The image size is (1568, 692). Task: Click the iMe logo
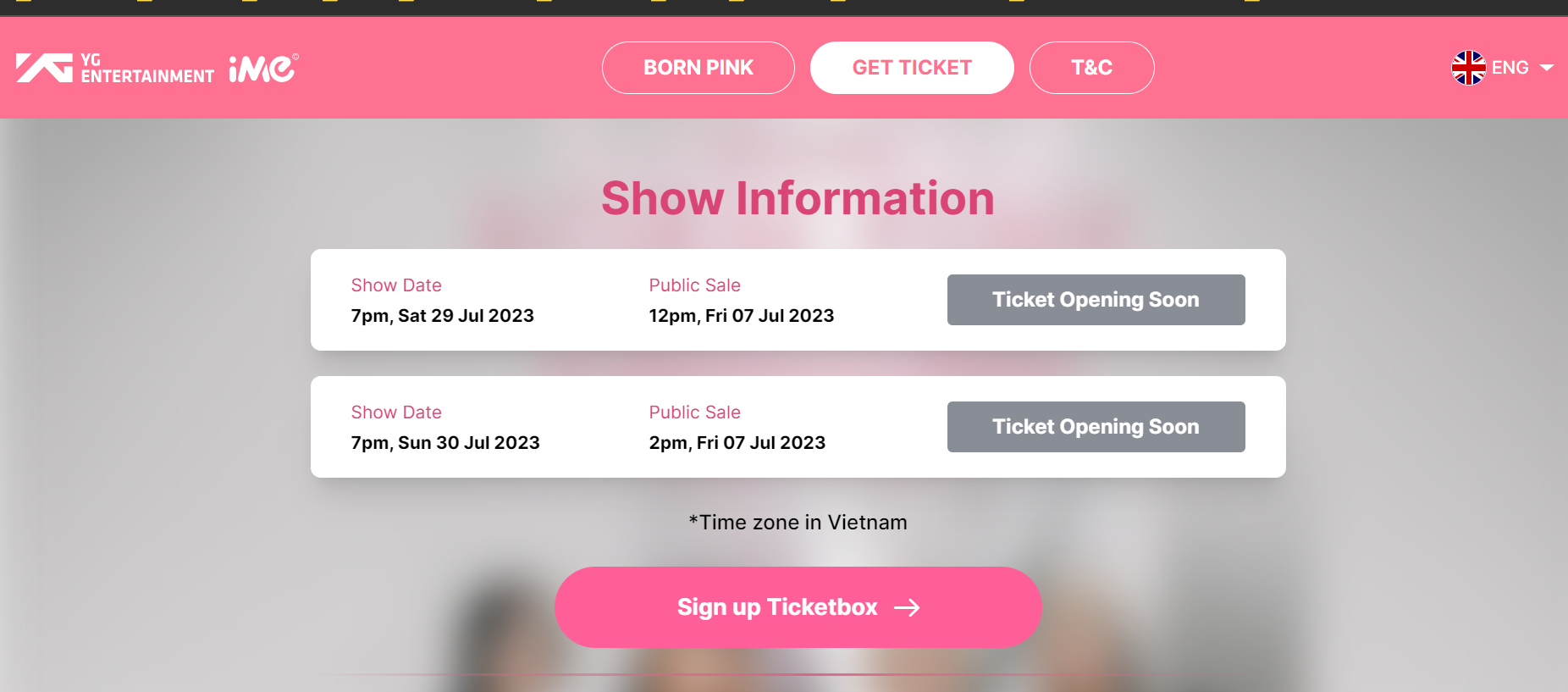click(263, 69)
